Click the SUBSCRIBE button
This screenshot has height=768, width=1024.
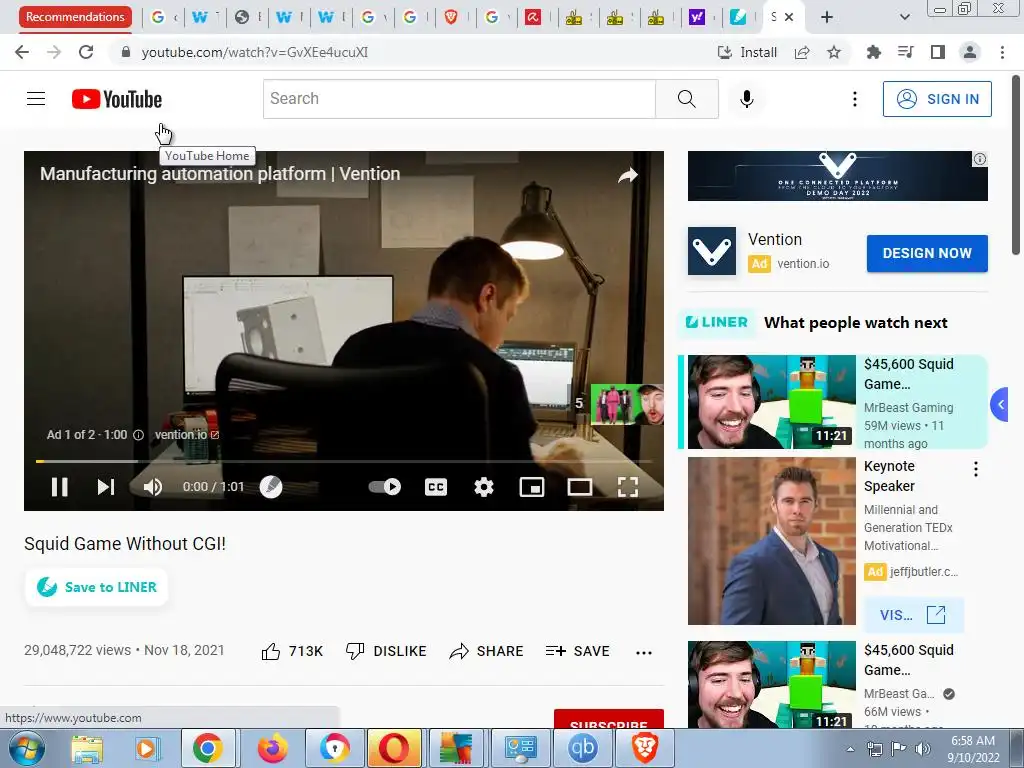click(x=609, y=719)
